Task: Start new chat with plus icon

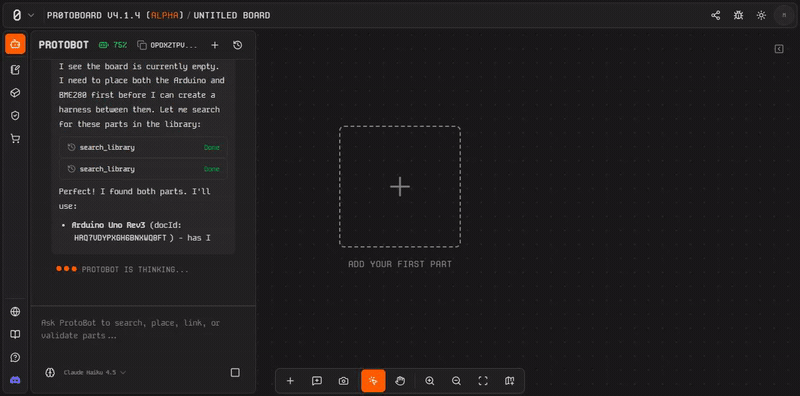Action: pyautogui.click(x=215, y=45)
